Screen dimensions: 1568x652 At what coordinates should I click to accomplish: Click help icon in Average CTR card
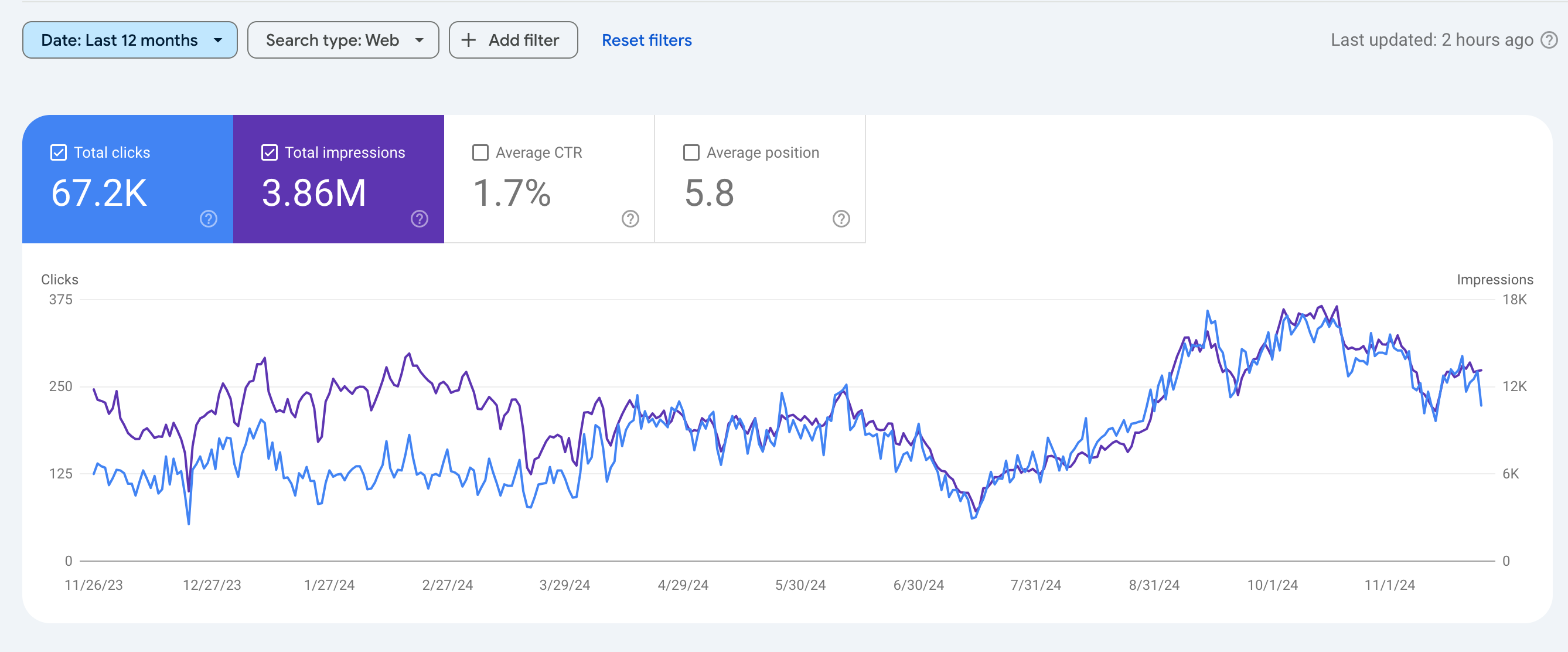pyautogui.click(x=630, y=219)
